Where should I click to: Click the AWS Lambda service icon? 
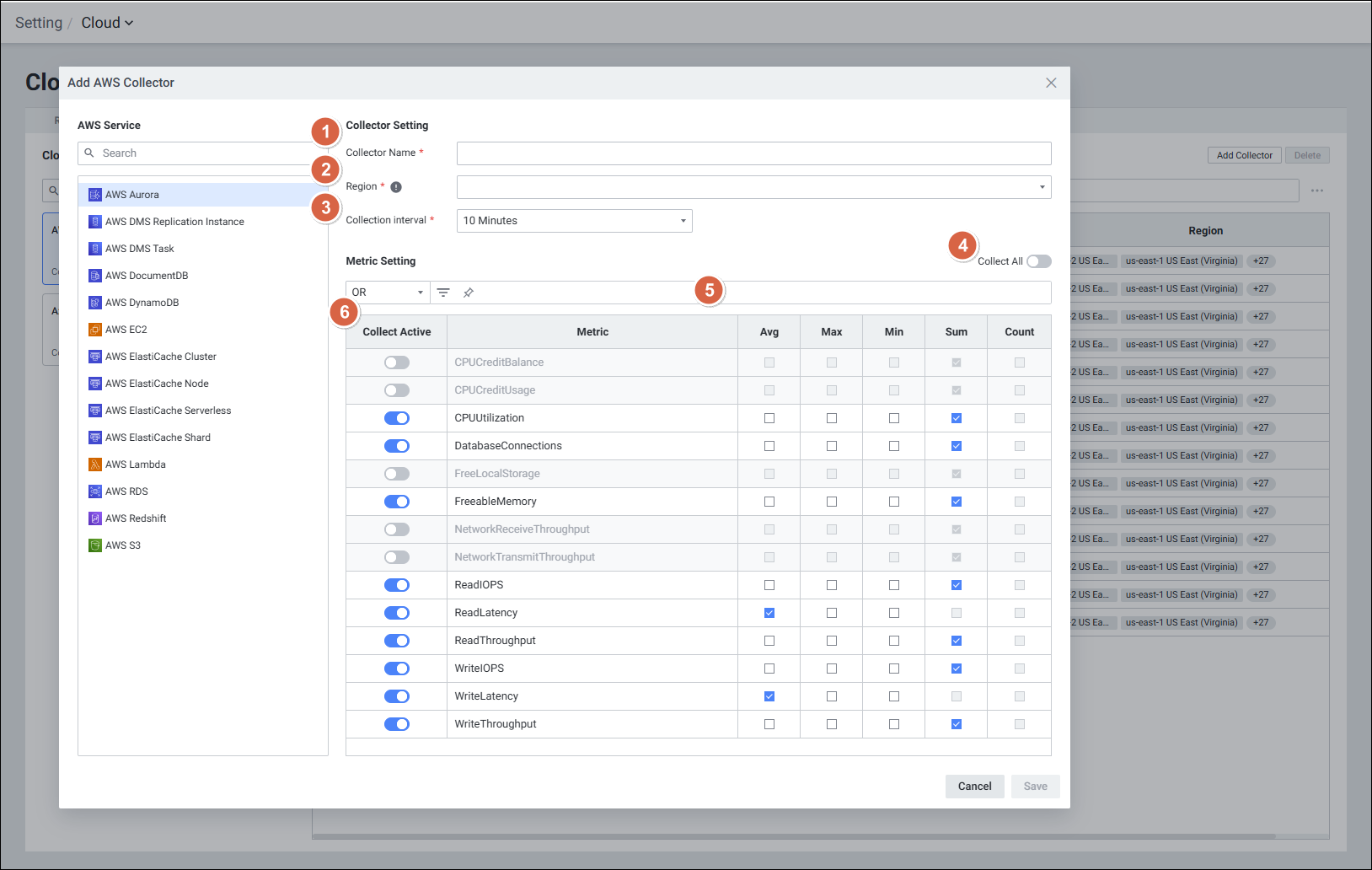point(95,465)
